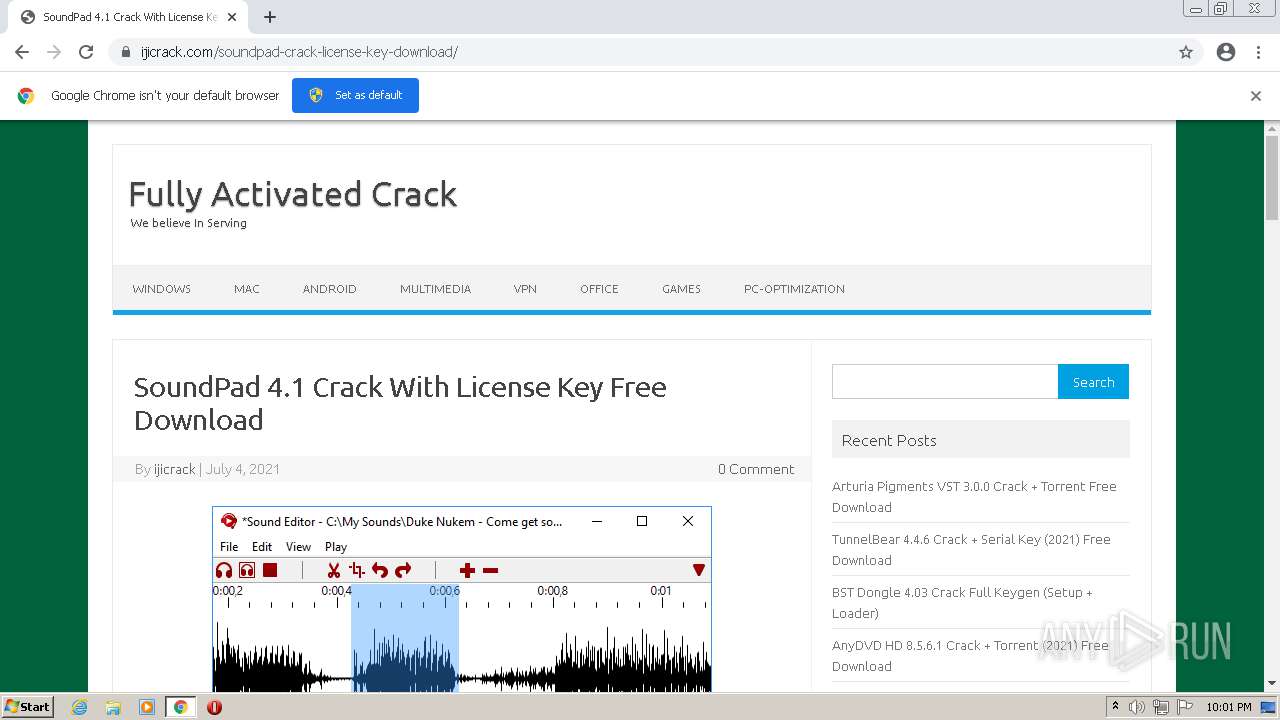The width and height of the screenshot is (1280, 720).
Task: Click the browser forward arrow
Action: [54, 52]
